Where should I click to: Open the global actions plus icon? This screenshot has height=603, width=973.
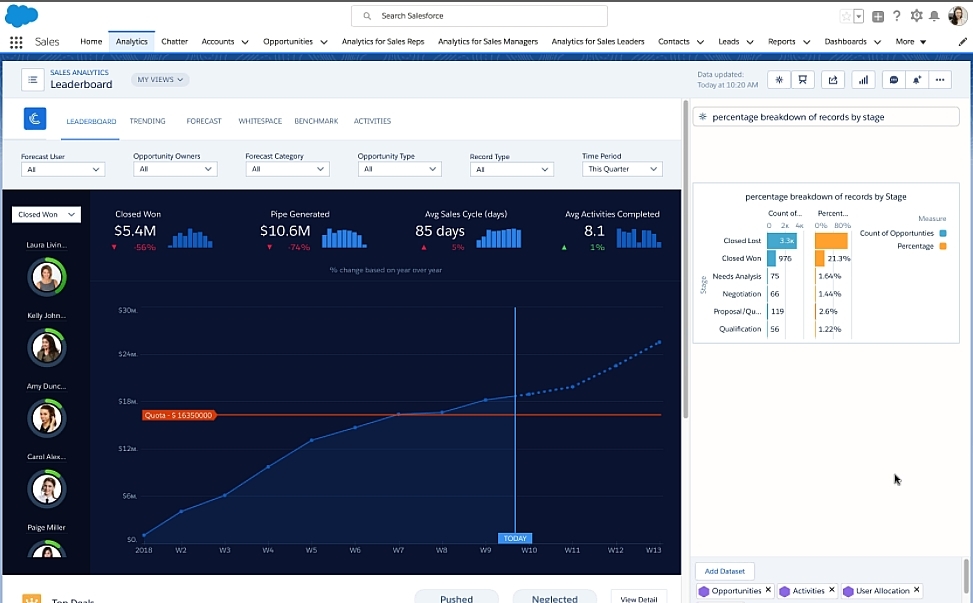pos(878,16)
